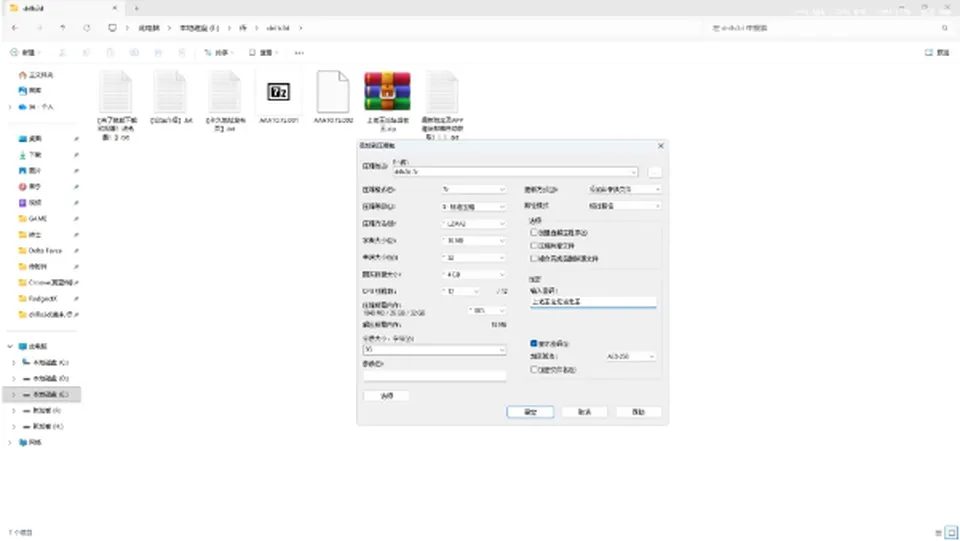
Task: Enable encrypt file names checkbox
Action: click(534, 370)
